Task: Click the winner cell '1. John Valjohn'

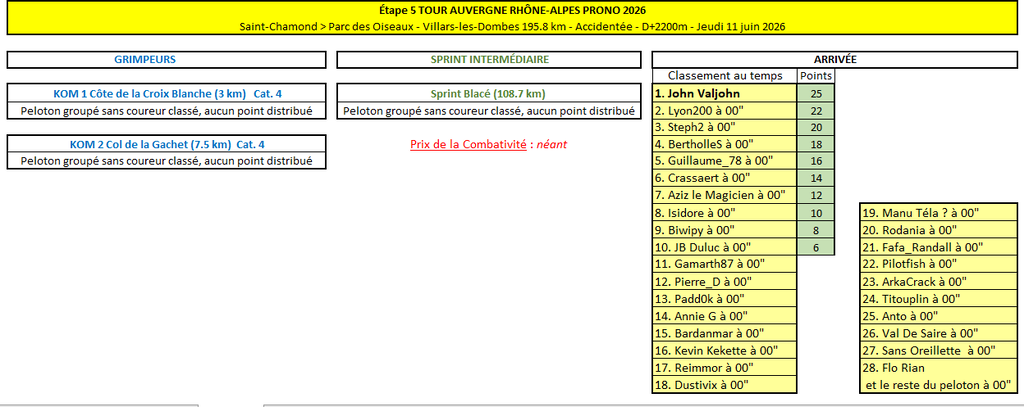Action: click(725, 93)
